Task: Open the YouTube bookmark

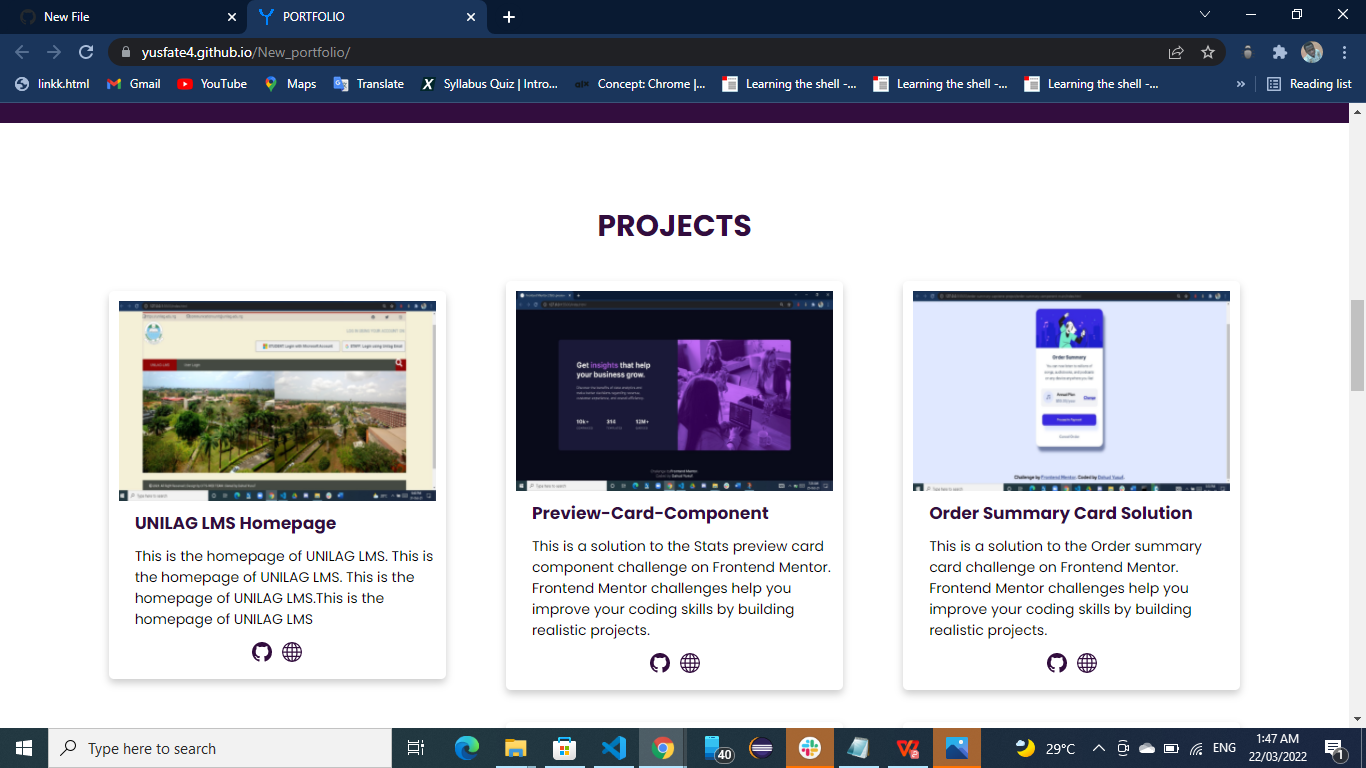Action: [x=212, y=84]
